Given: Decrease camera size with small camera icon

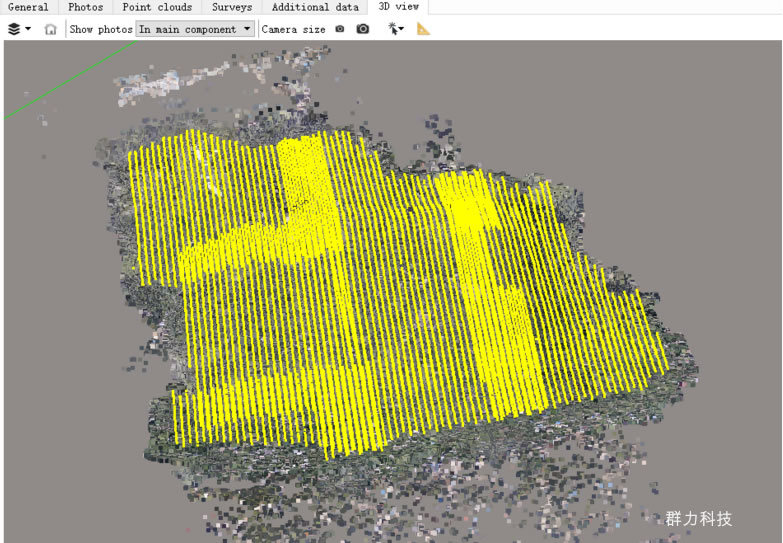Looking at the screenshot, I should point(340,29).
